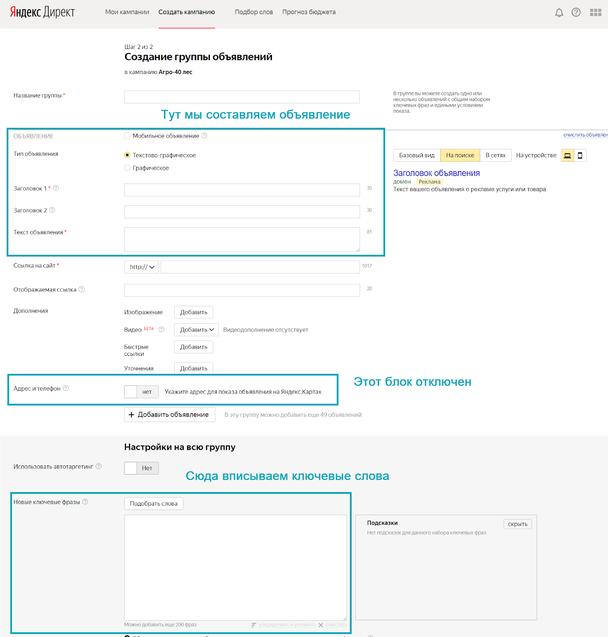Click the clear X icon under keyword box
The image size is (608, 637).
pyautogui.click(x=321, y=625)
